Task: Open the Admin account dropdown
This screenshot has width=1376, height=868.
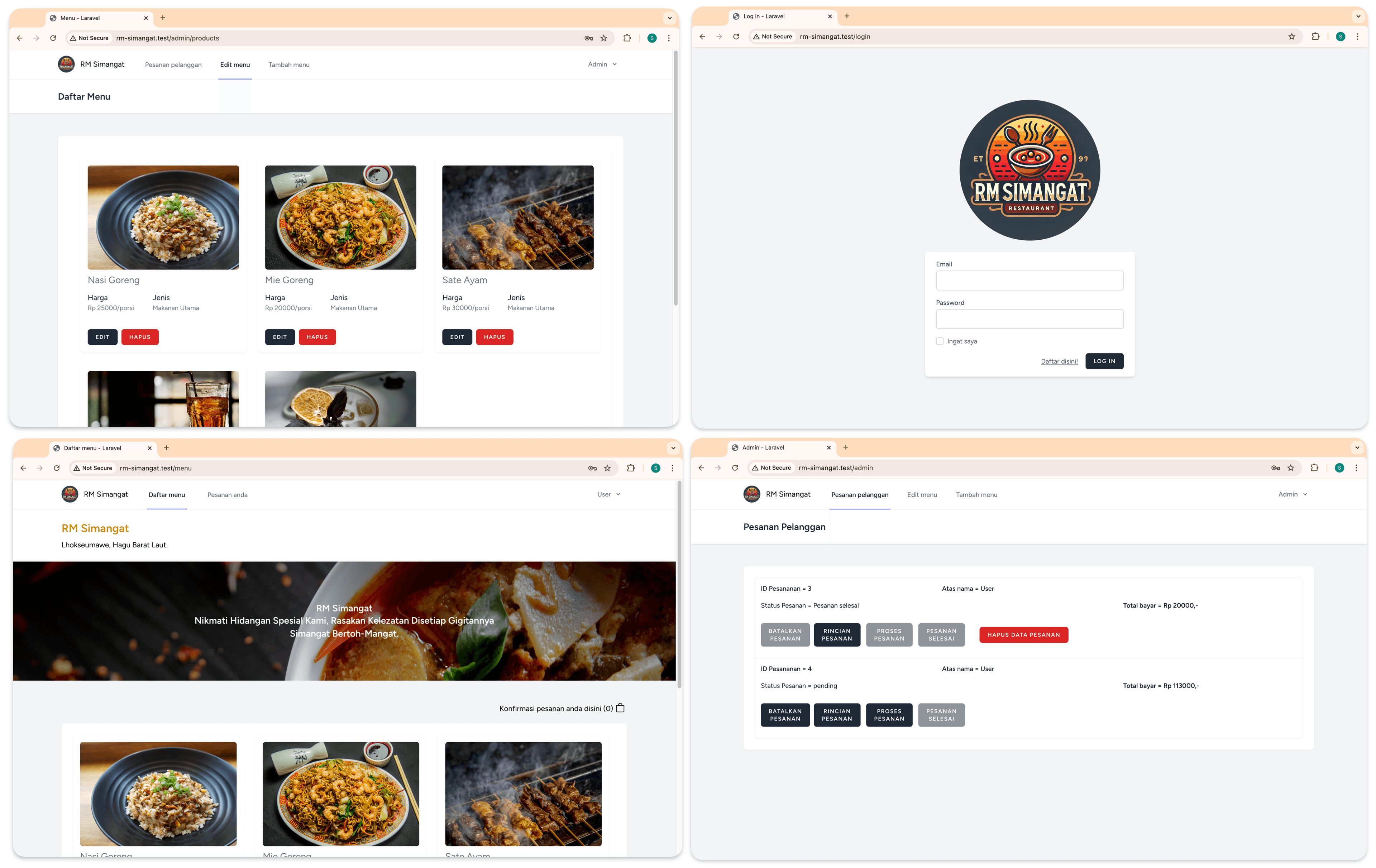Action: tap(602, 64)
